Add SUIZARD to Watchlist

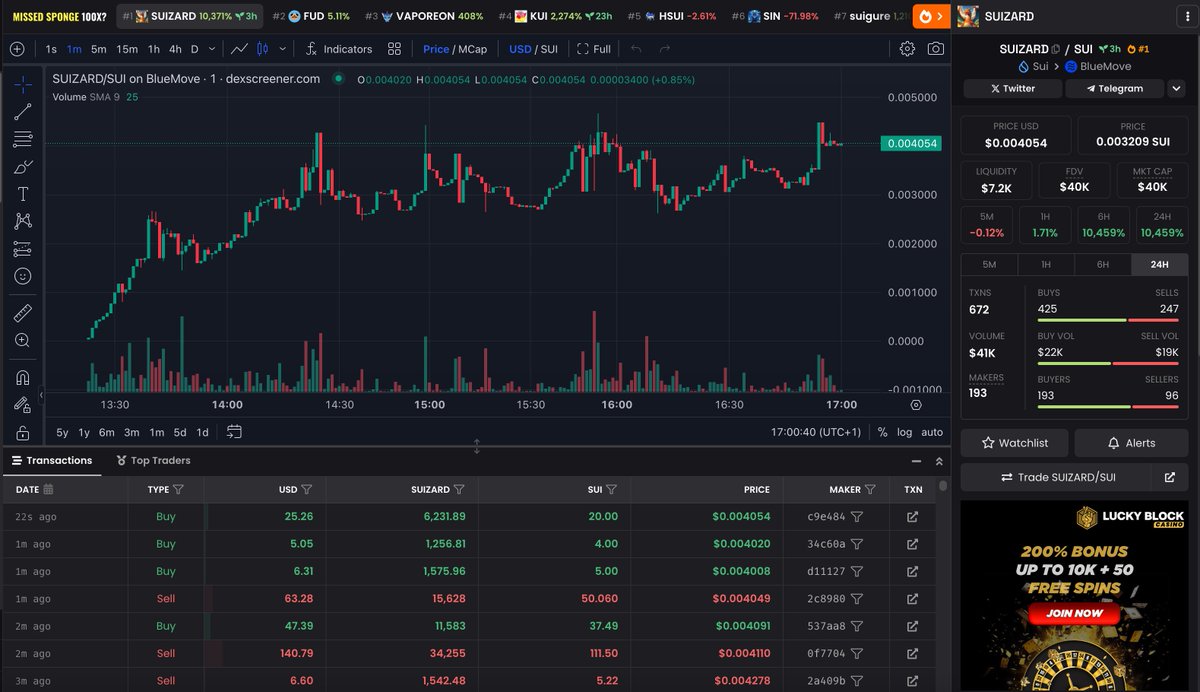[1015, 443]
